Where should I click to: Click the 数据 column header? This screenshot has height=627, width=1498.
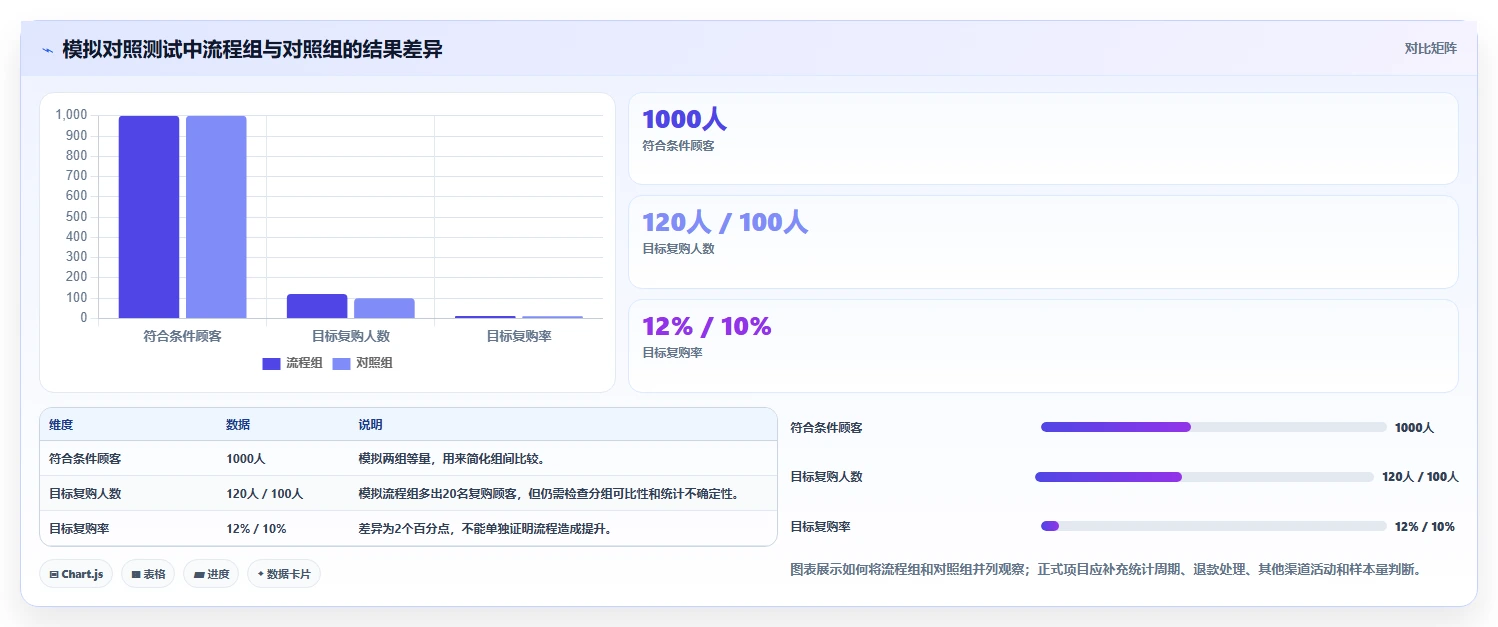point(238,425)
